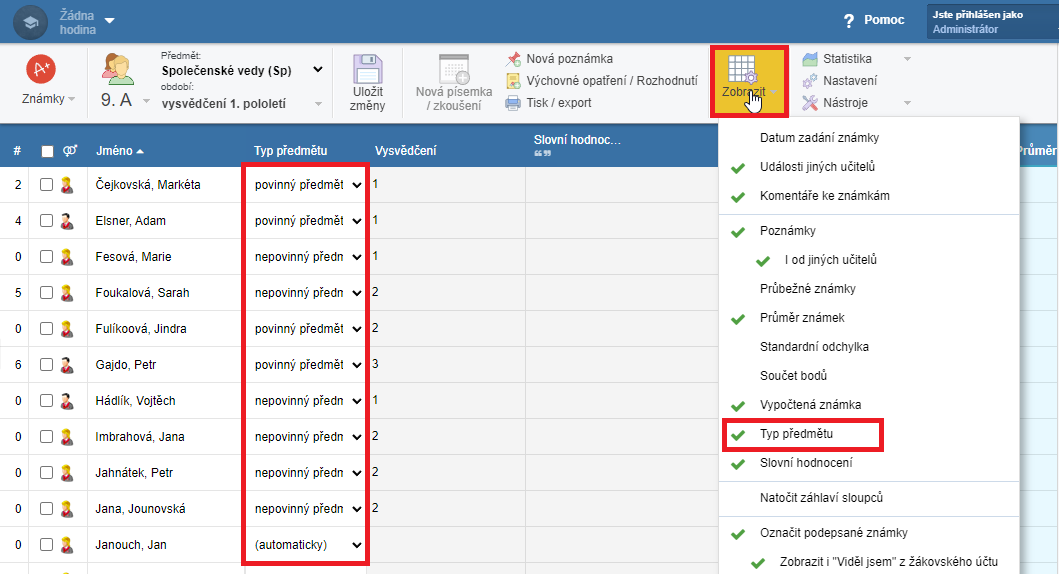Check the box for Čejkovská, Markéta

(x=46, y=184)
